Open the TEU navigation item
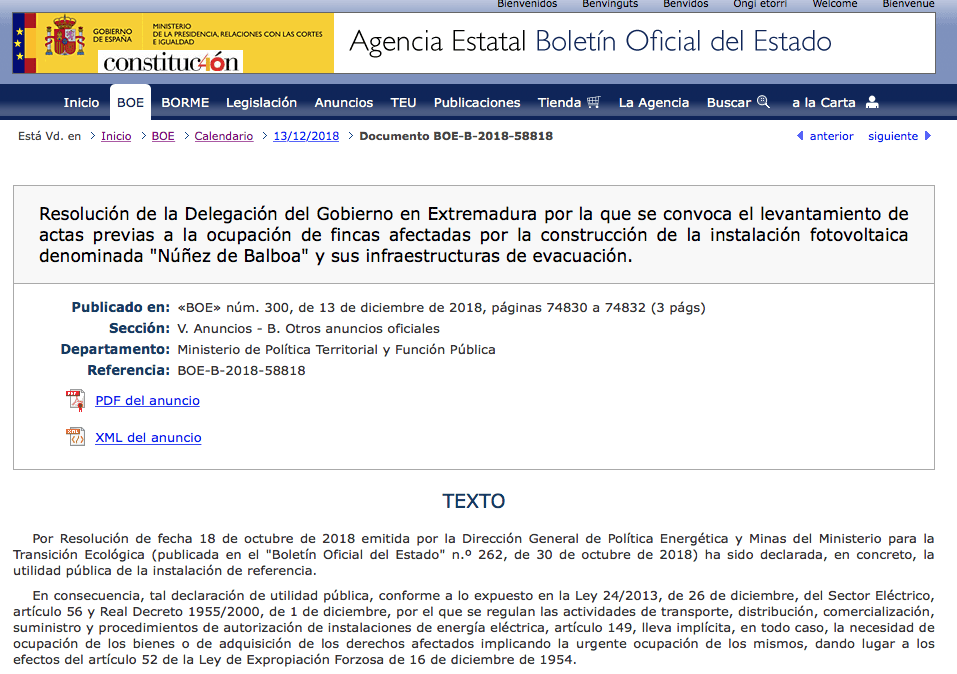This screenshot has height=674, width=957. (x=403, y=103)
